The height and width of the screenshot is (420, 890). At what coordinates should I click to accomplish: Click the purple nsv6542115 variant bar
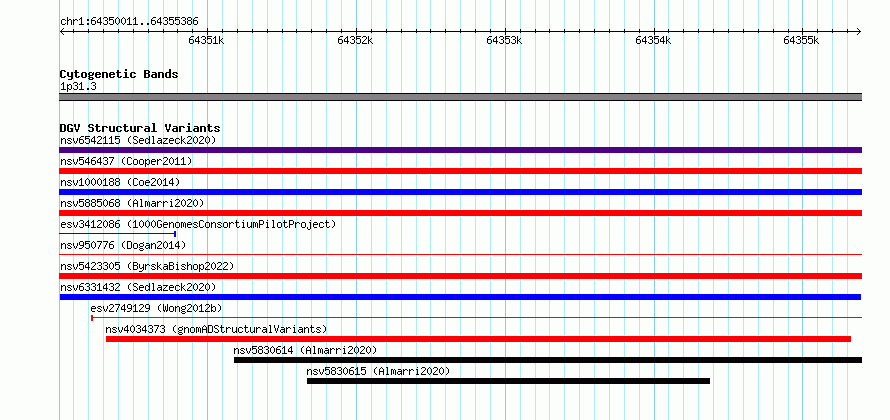[460, 150]
